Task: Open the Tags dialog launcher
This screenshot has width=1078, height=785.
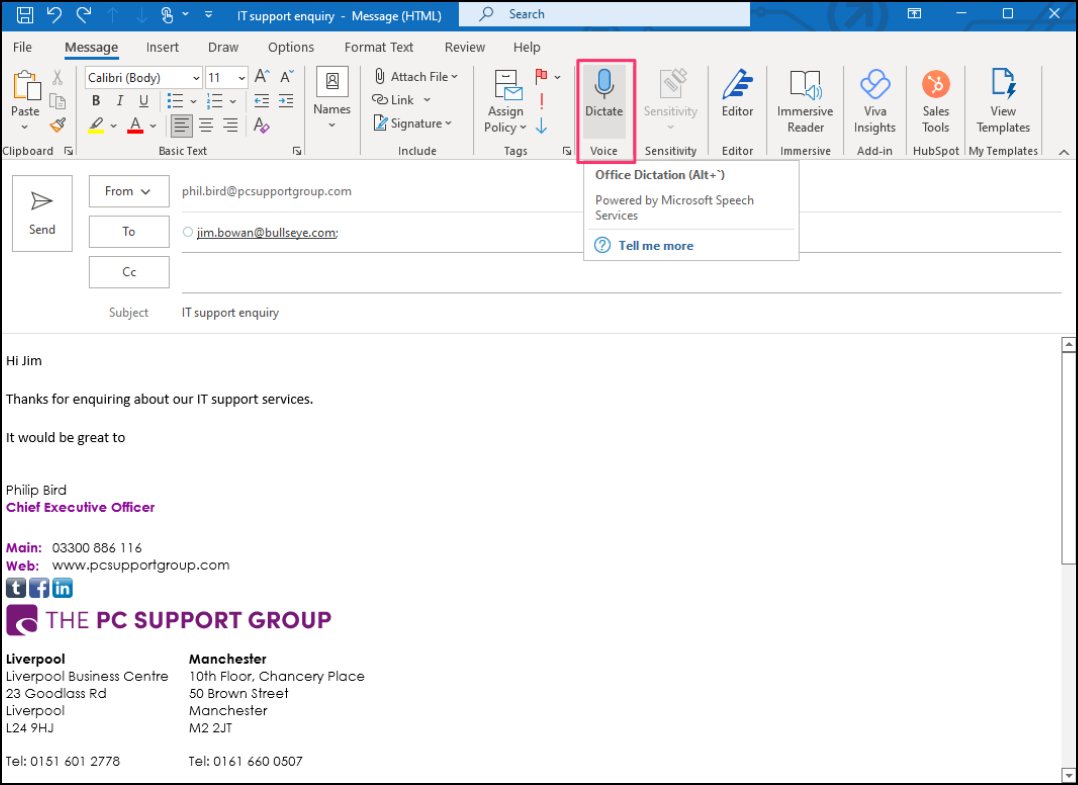Action: pyautogui.click(x=566, y=151)
